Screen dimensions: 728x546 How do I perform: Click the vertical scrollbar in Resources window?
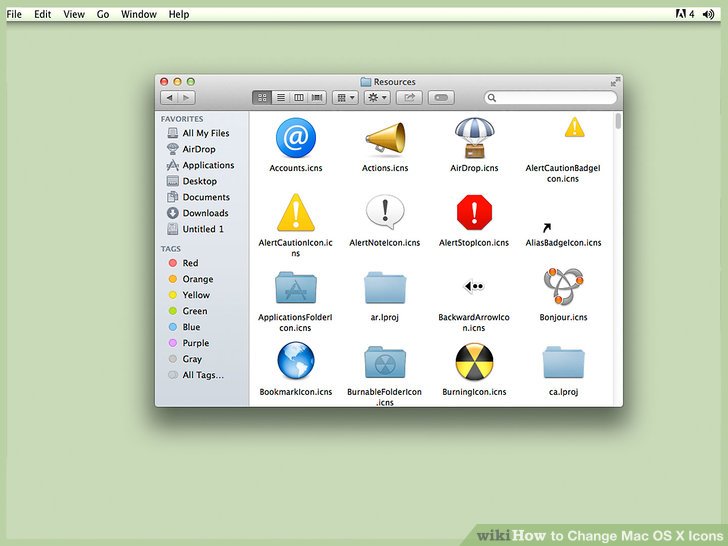[x=618, y=121]
